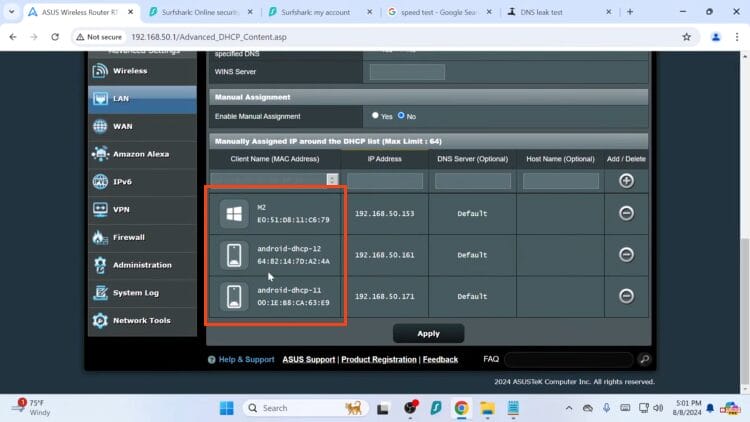Viewport: 750px width, 422px height.
Task: Close the DNS leak test tab
Action: 608,12
